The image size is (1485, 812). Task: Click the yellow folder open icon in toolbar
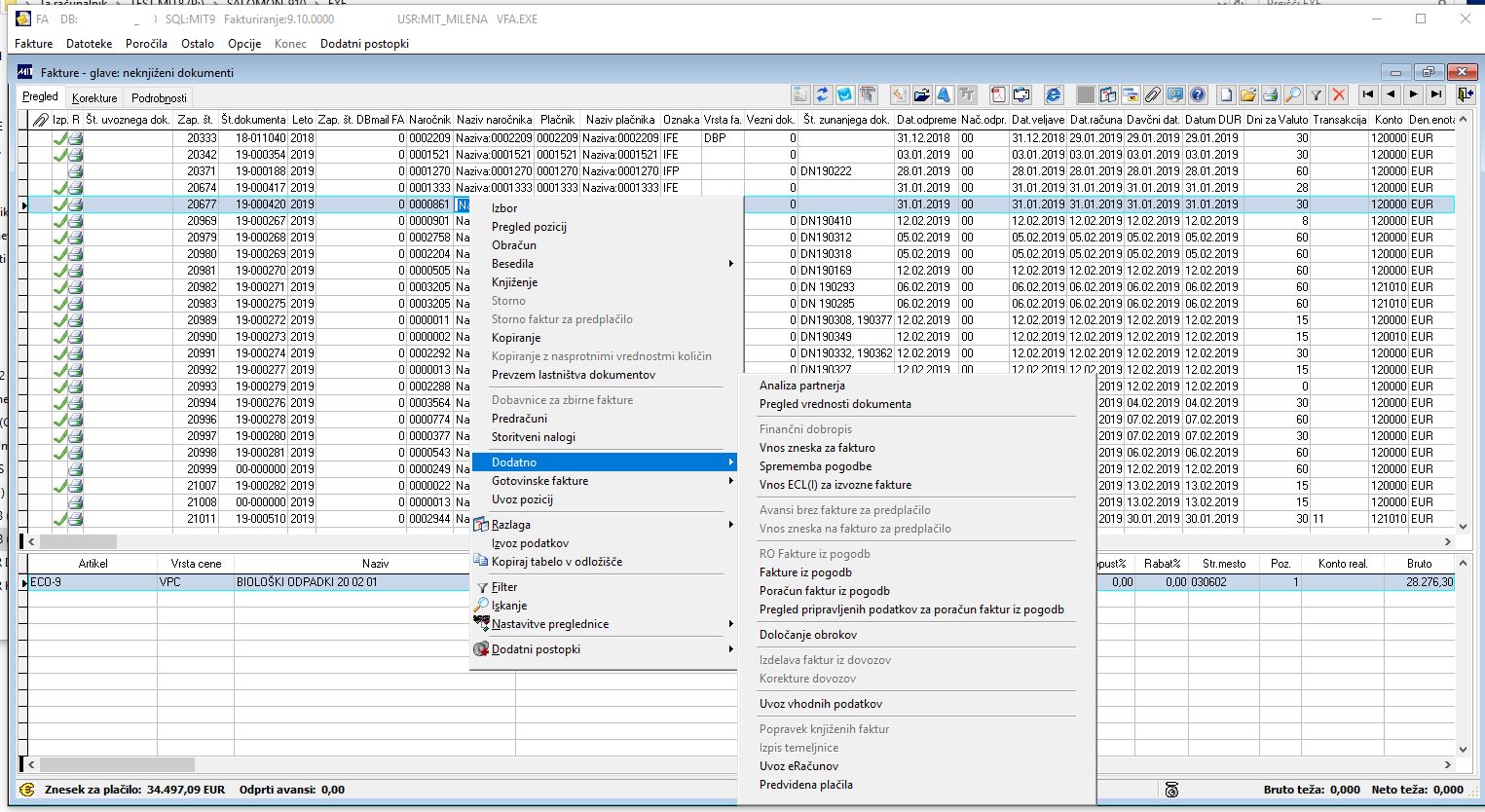(x=1248, y=94)
